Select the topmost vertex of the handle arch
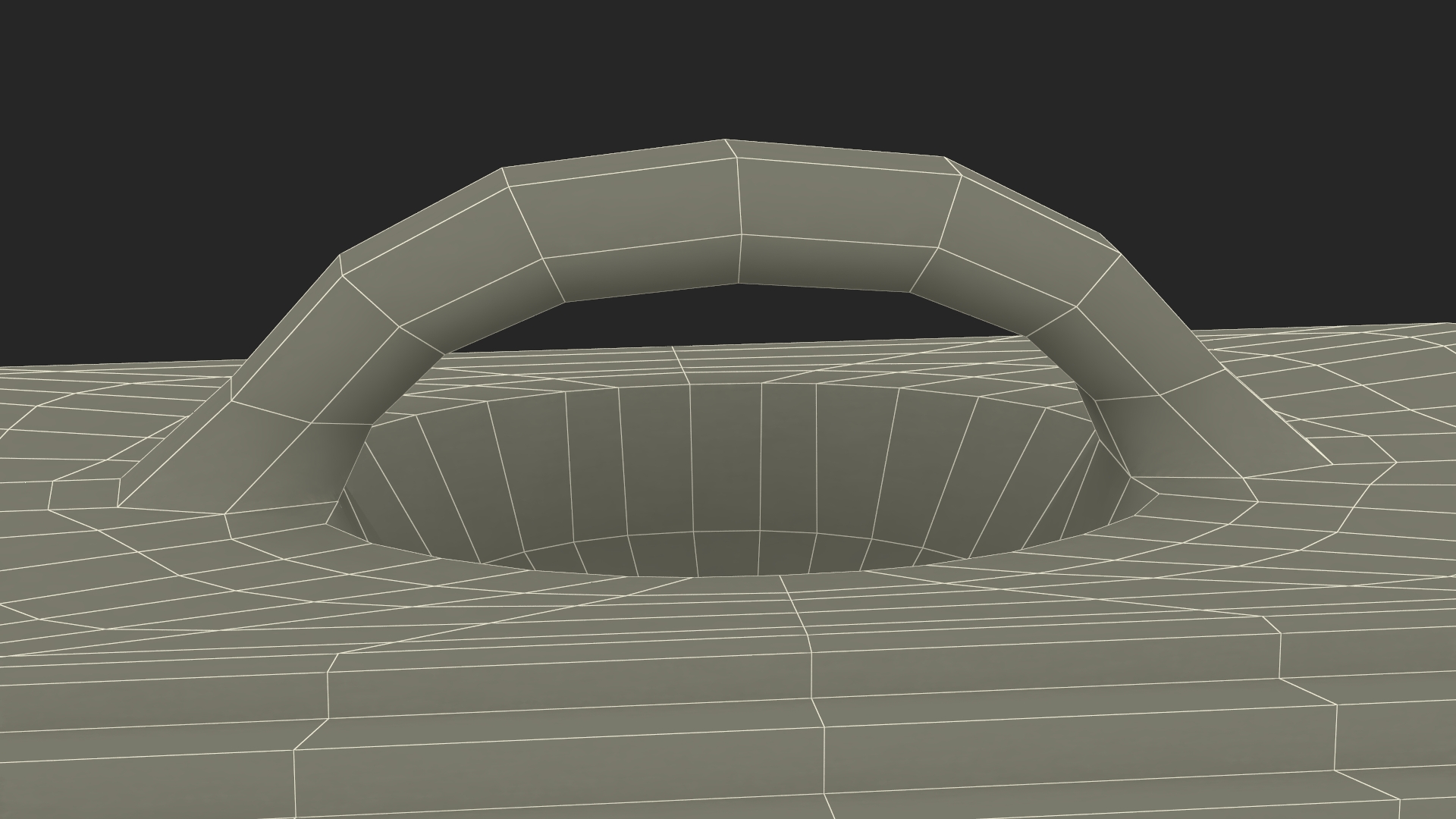 click(726, 140)
